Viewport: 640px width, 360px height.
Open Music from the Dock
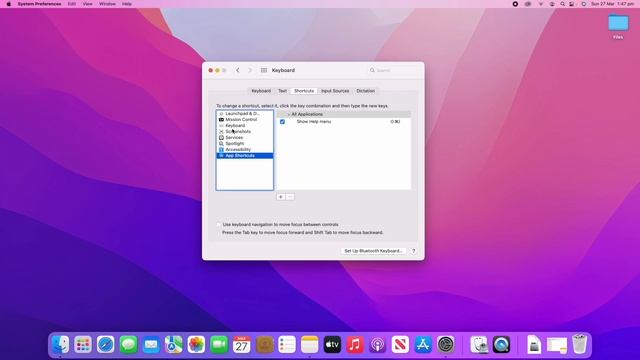pos(355,345)
